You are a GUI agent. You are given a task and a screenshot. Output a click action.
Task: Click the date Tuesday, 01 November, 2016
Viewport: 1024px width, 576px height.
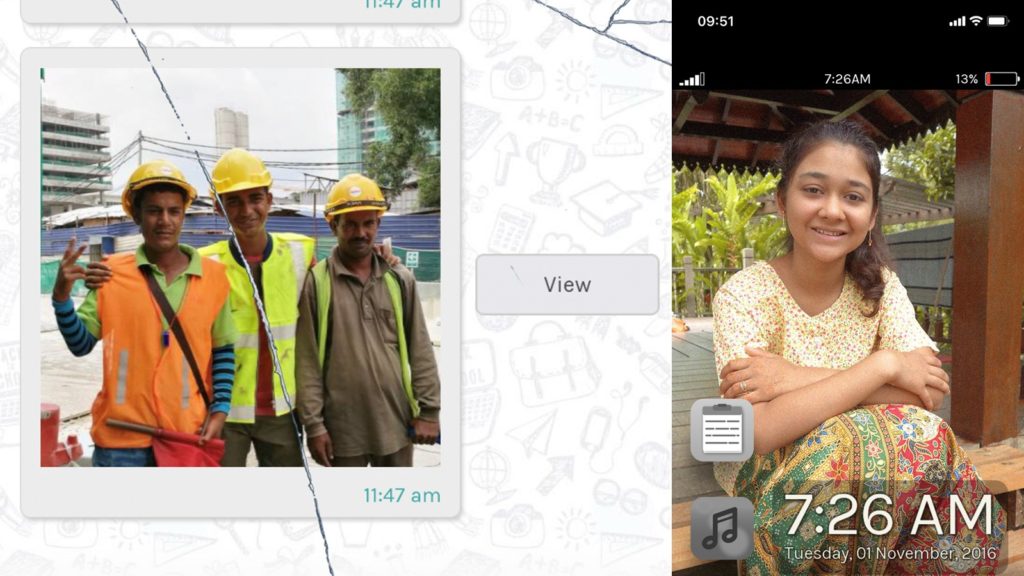pos(891,553)
